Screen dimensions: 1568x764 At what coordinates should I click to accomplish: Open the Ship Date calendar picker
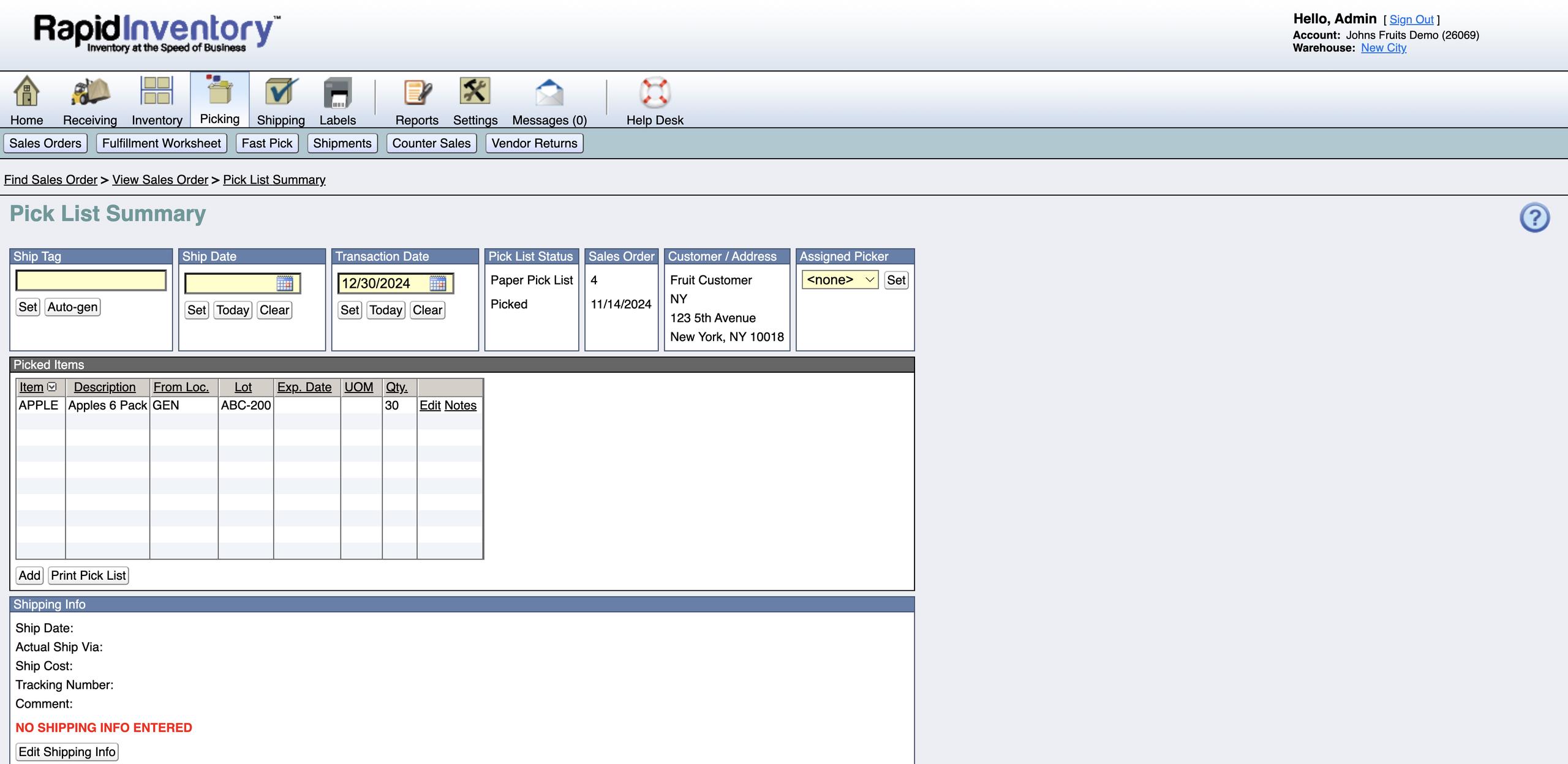pos(285,283)
